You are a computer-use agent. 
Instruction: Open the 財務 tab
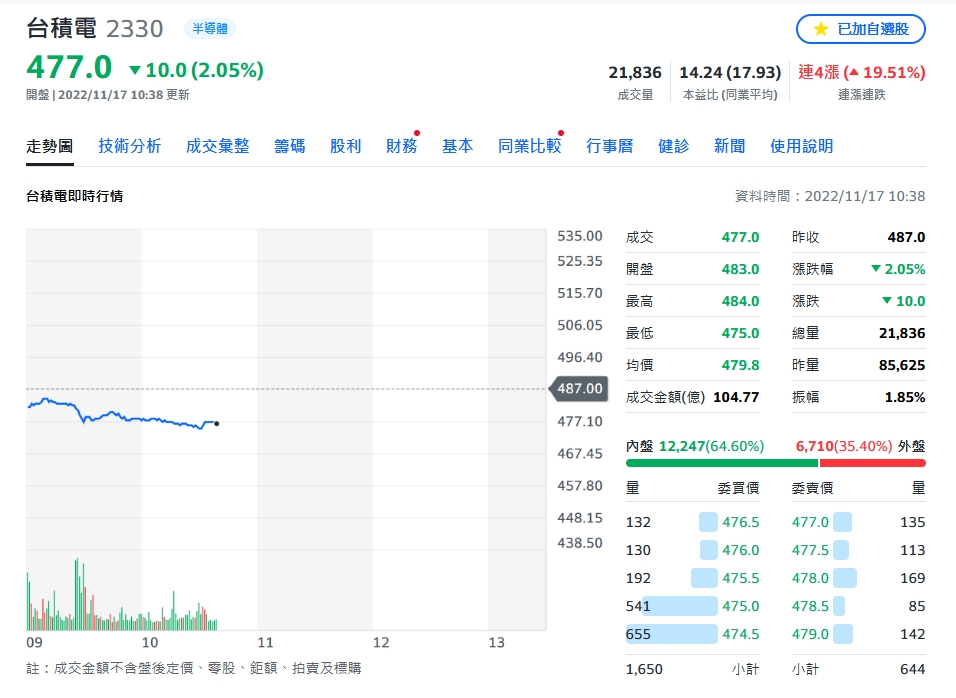click(402, 146)
